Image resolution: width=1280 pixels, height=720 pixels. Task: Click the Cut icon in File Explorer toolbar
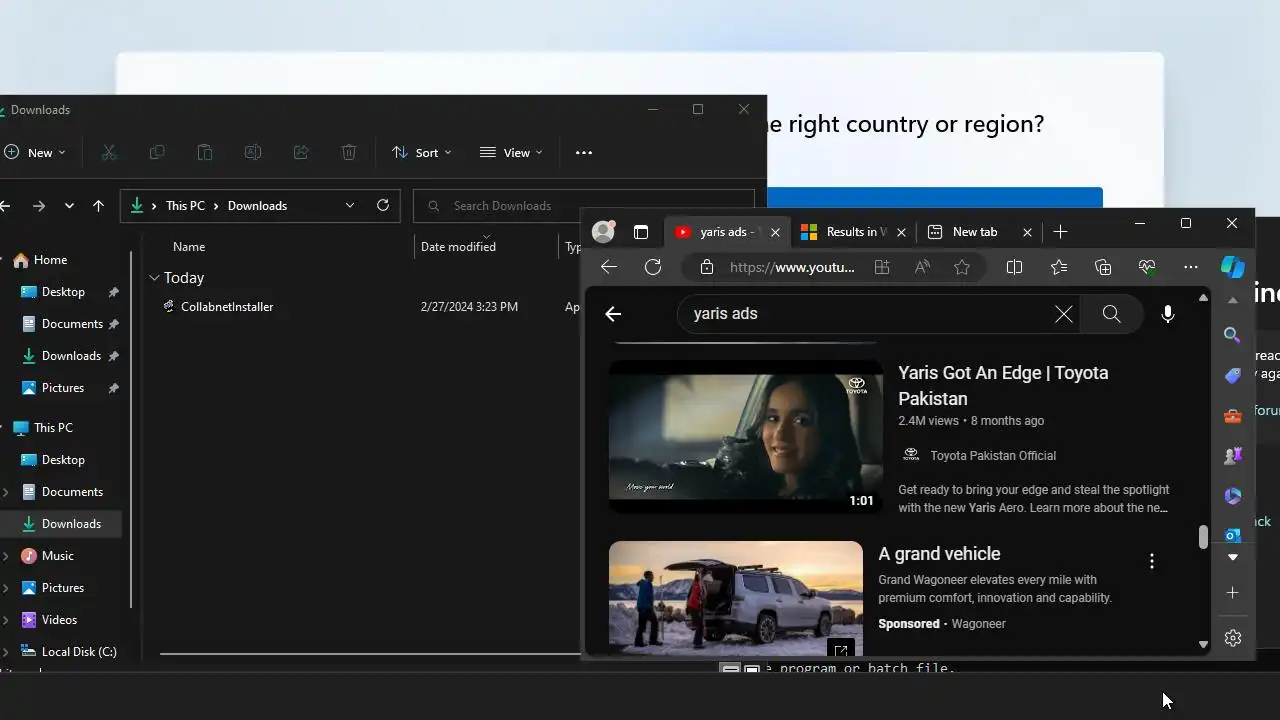[109, 152]
